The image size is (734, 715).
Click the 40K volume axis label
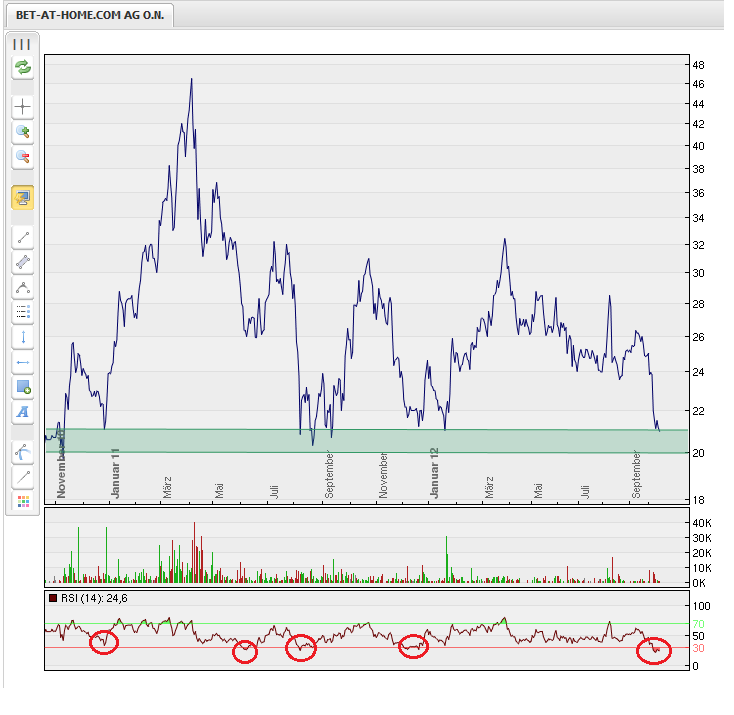point(702,523)
